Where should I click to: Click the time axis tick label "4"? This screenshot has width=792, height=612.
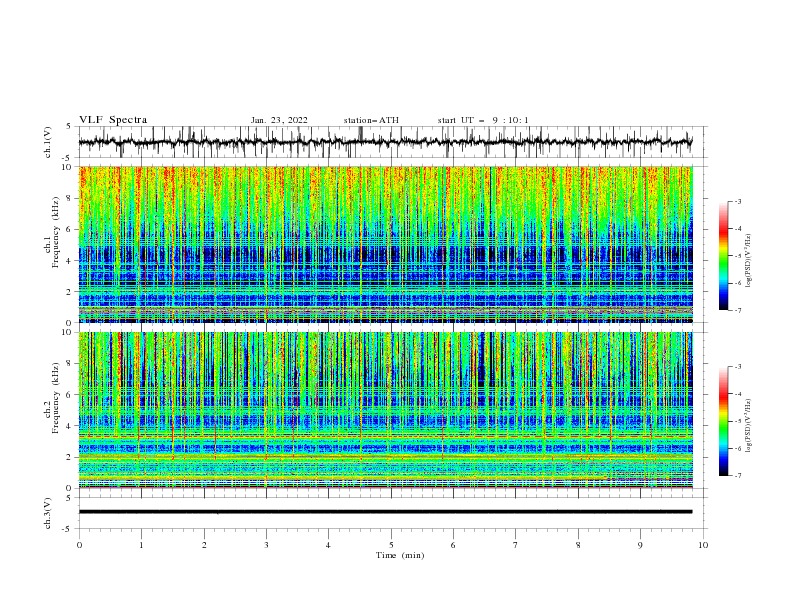(328, 545)
